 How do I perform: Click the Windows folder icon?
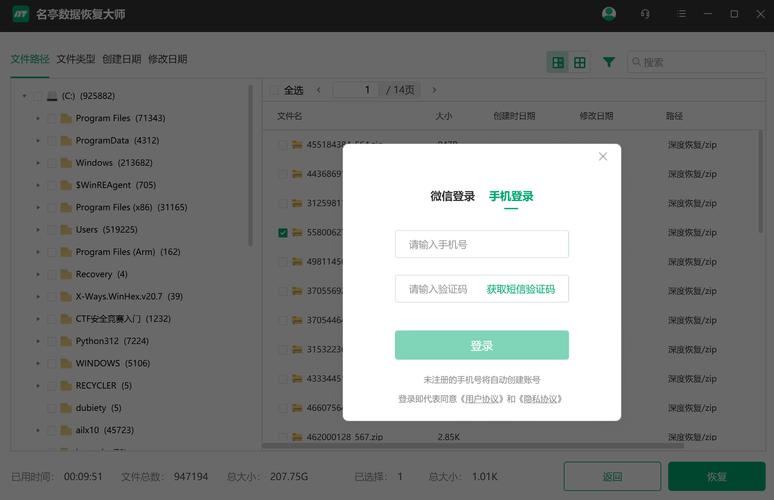coord(66,163)
